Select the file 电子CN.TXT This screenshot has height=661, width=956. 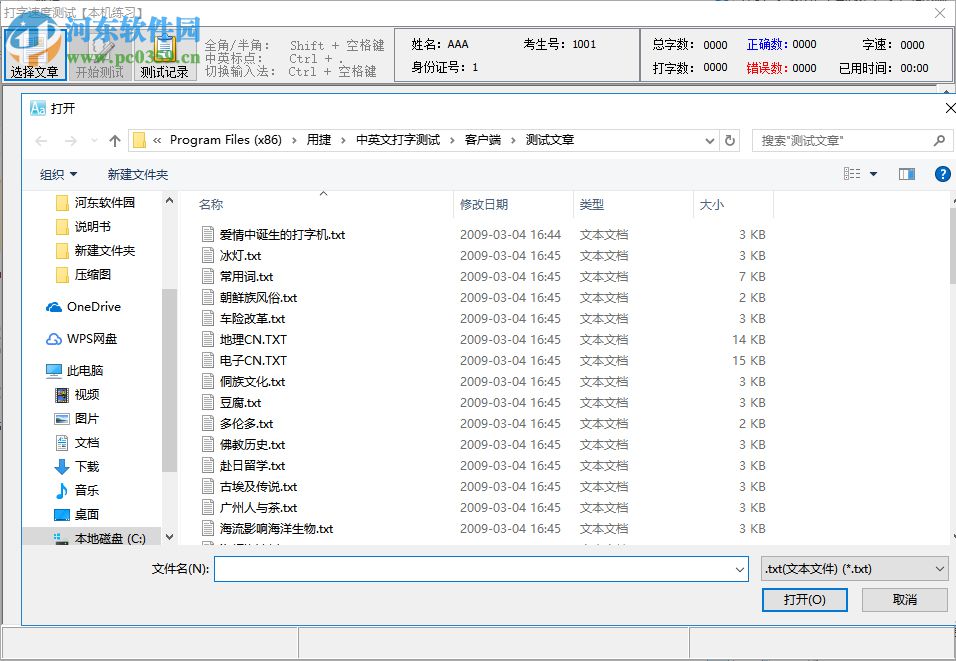[255, 360]
